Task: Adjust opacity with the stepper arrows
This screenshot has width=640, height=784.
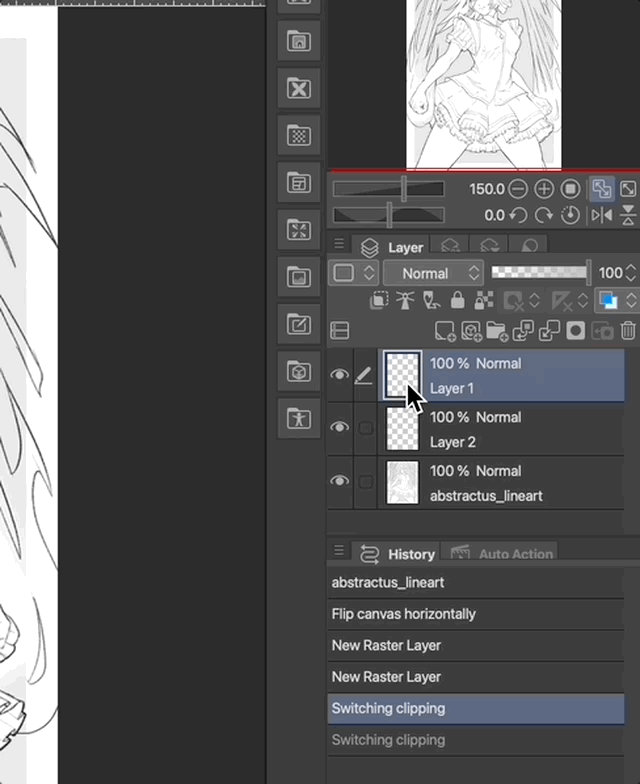Action: [x=631, y=273]
